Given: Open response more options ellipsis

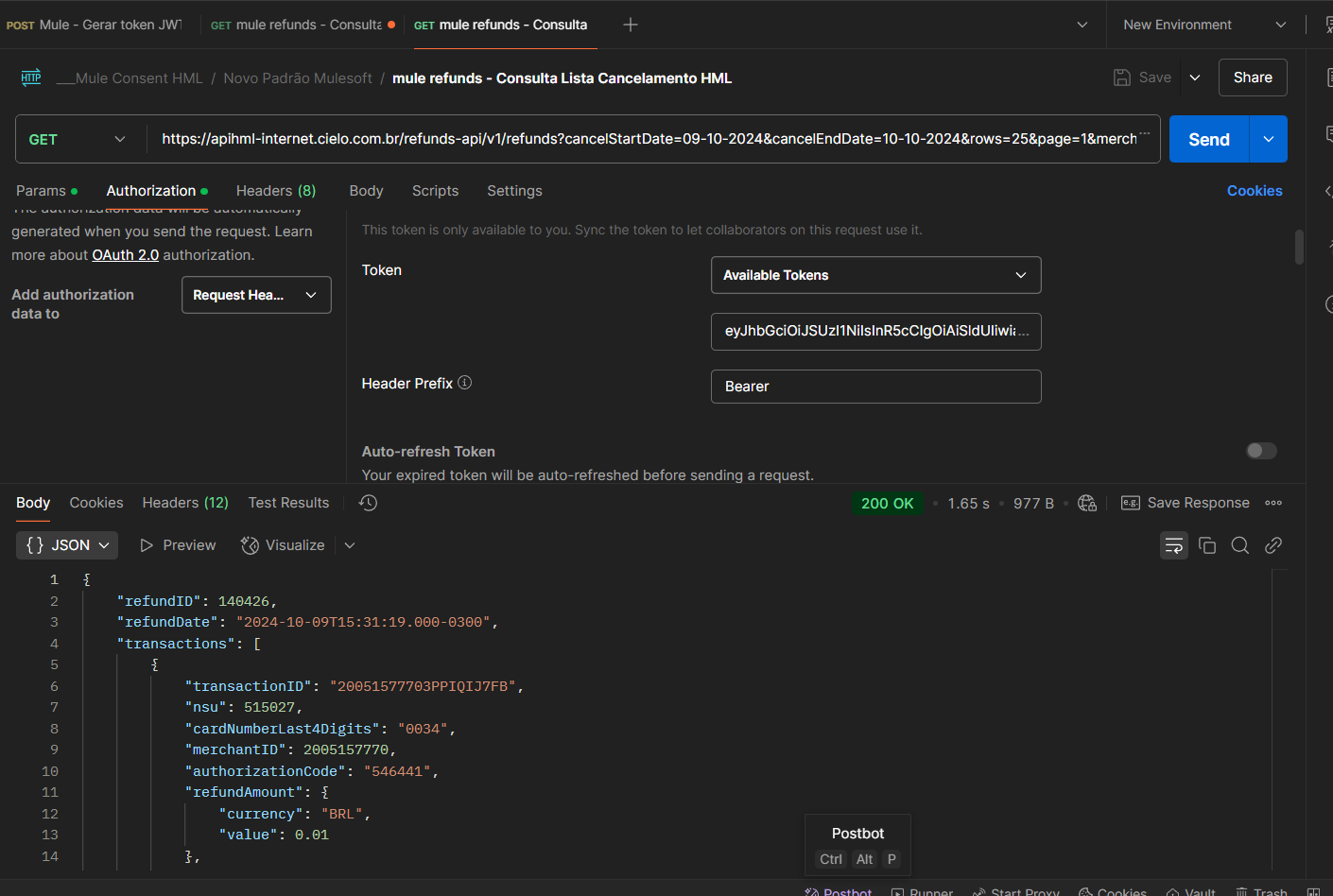Looking at the screenshot, I should (1273, 503).
